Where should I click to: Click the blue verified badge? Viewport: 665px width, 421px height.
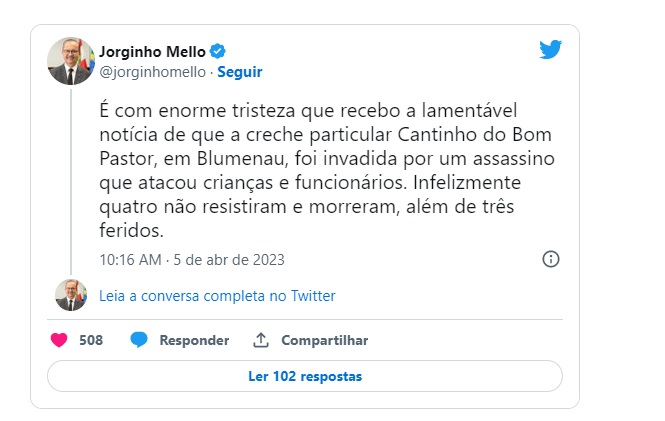click(x=215, y=51)
